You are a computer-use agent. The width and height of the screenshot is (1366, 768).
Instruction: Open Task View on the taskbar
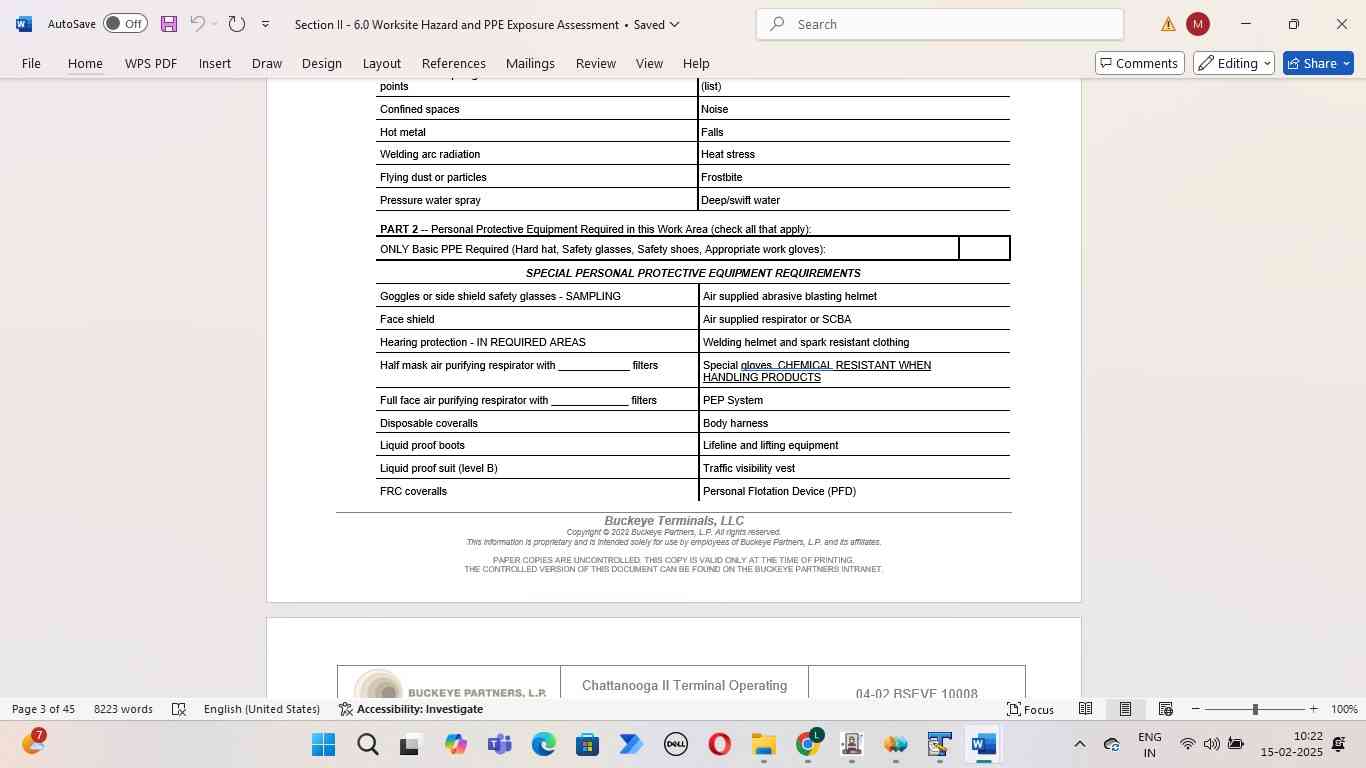(411, 745)
